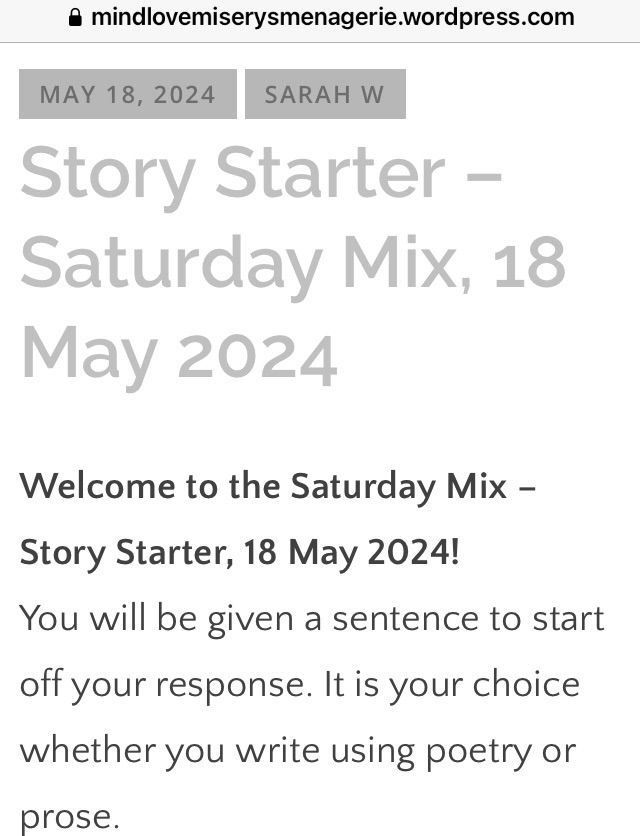Click the final word 'prose.'
Image resolution: width=640 pixels, height=836 pixels.
pyautogui.click(x=70, y=818)
